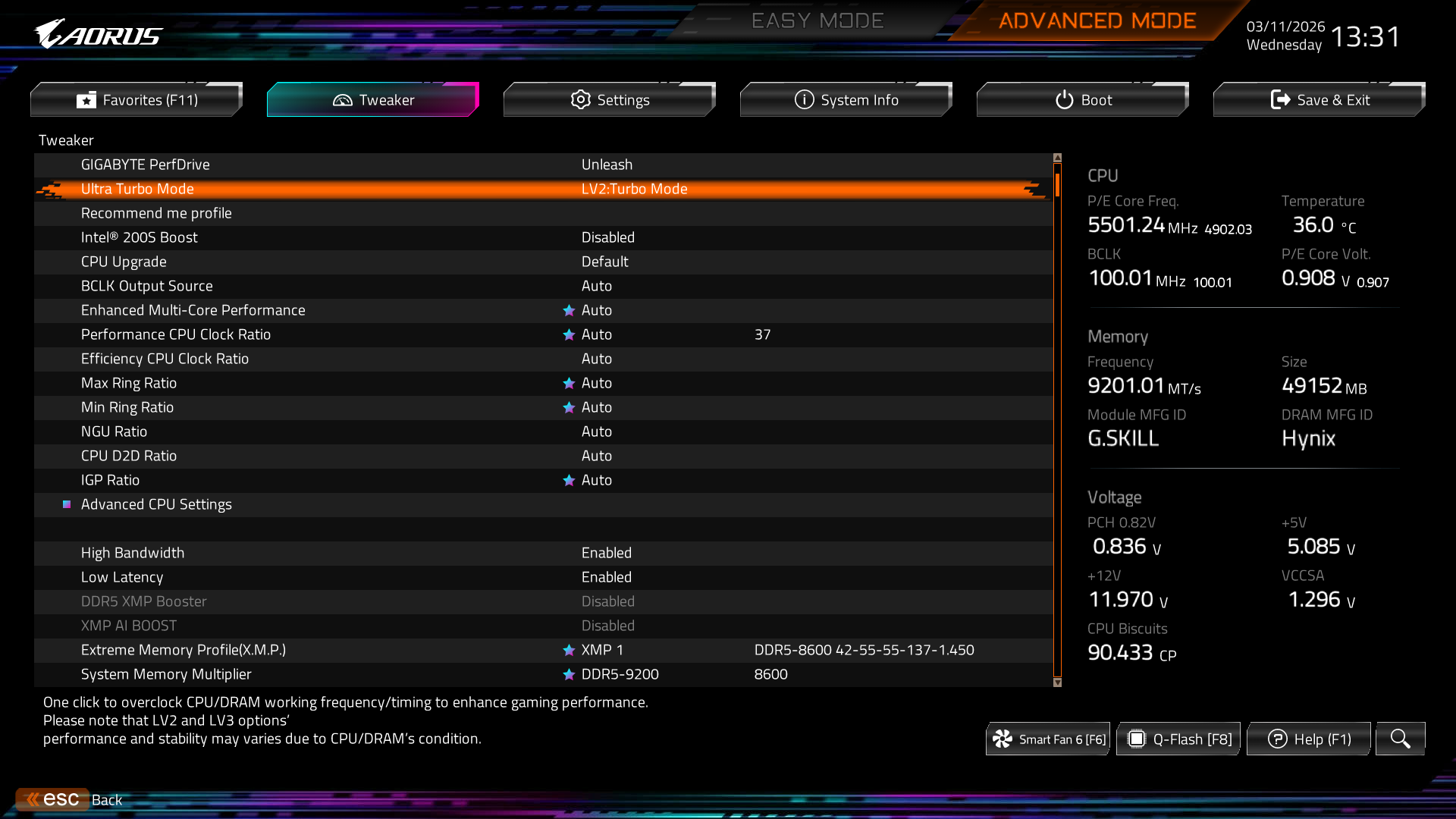
Task: Switch to the System Info tab
Action: [x=846, y=100]
